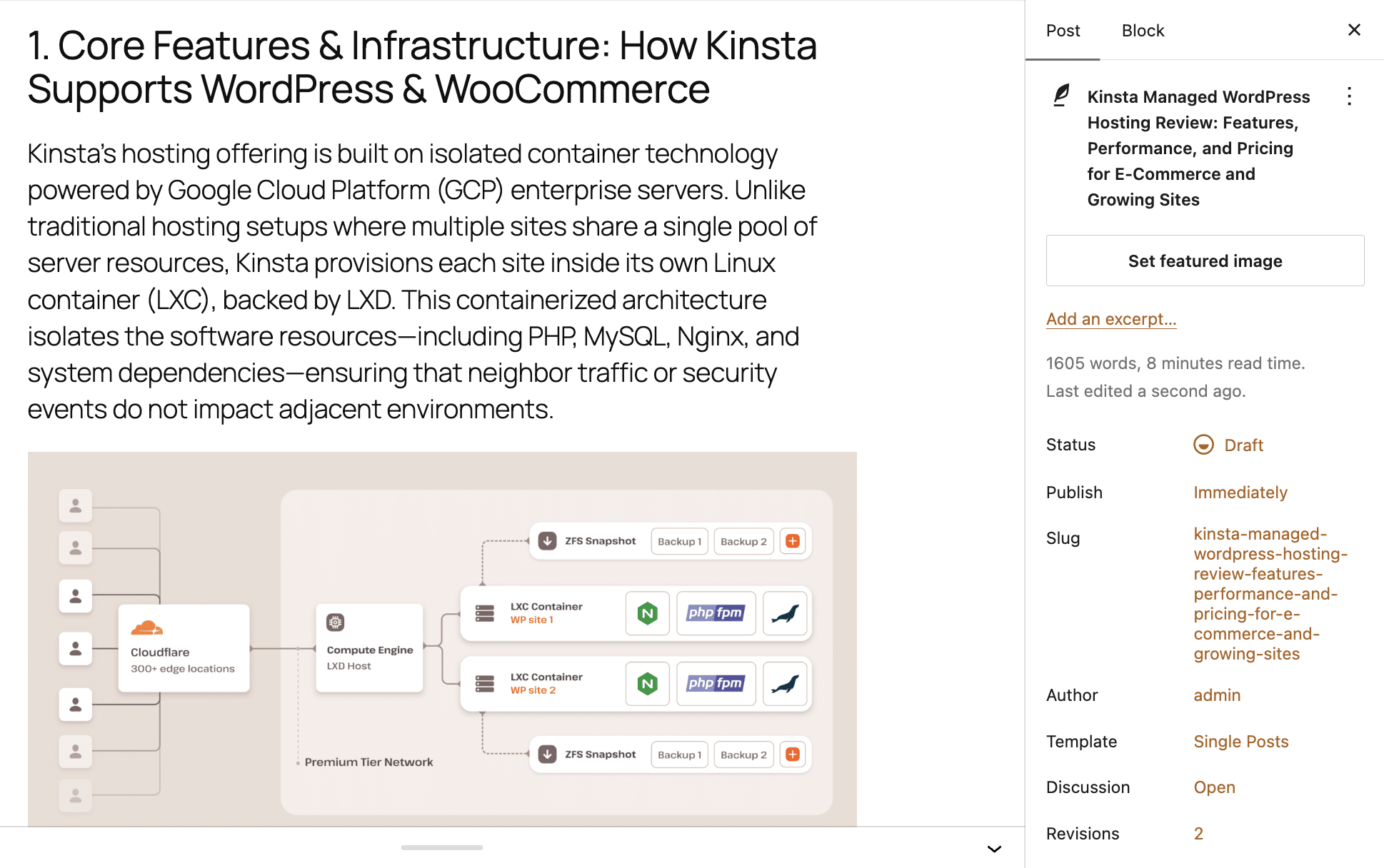Open Discussion settings showing Open
The height and width of the screenshot is (868, 1384).
click(1214, 787)
